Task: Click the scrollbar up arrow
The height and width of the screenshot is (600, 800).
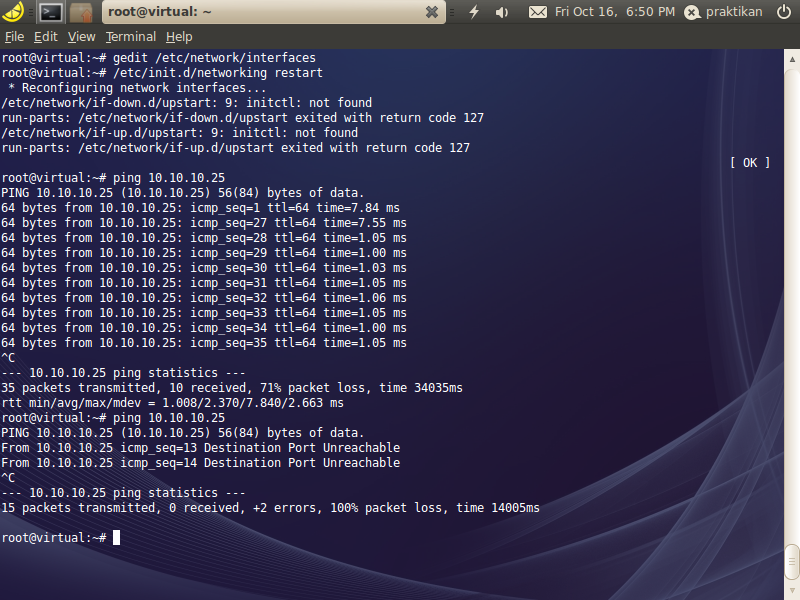Action: (792, 59)
